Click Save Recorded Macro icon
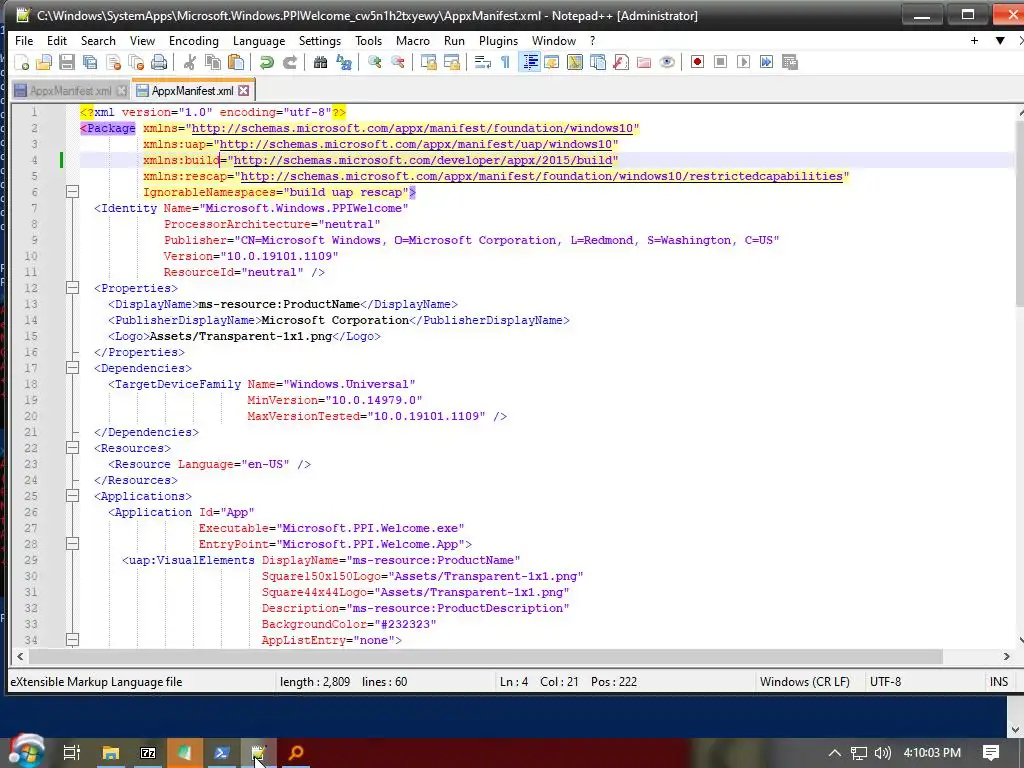This screenshot has height=768, width=1024. [x=790, y=62]
